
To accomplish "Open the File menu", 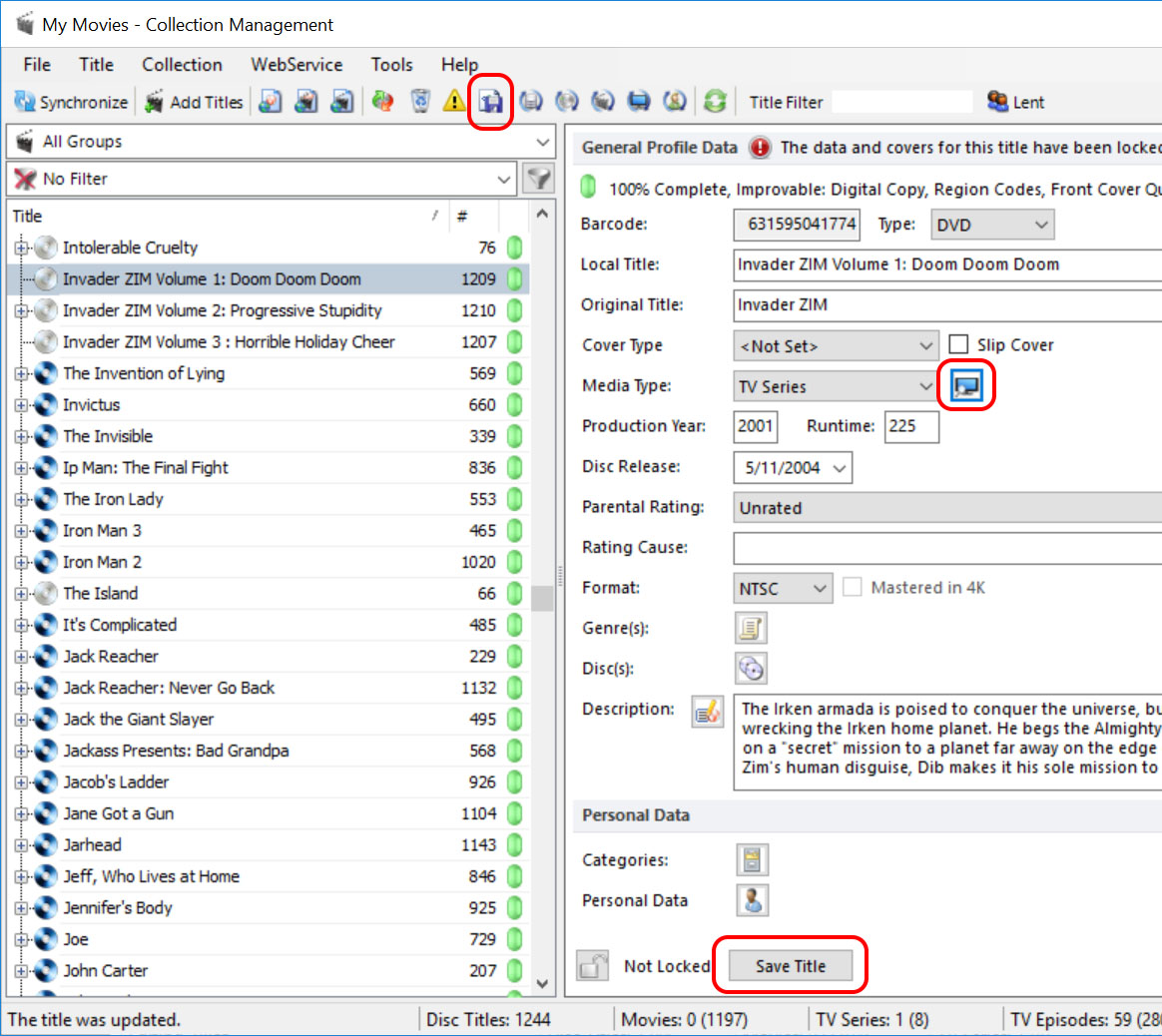I will (37, 65).
